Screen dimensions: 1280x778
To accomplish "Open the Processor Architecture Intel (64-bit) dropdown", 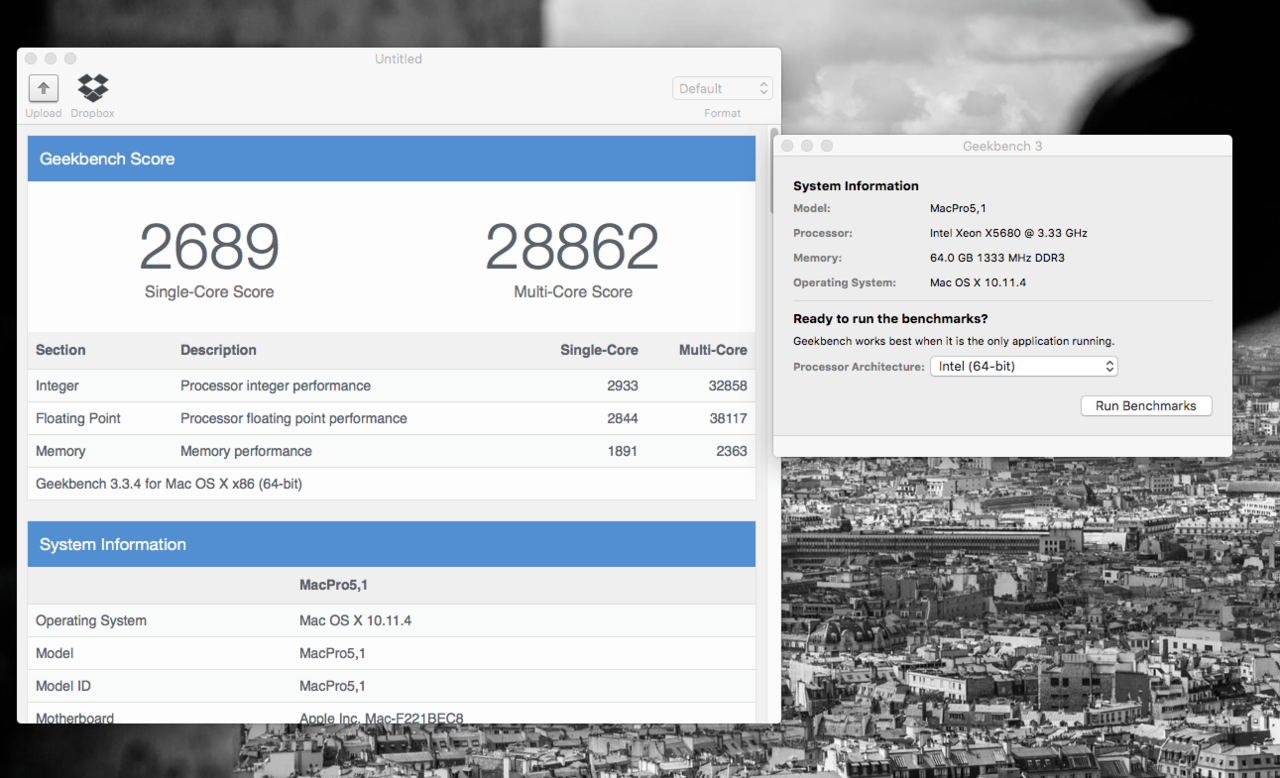I will pos(1024,367).
